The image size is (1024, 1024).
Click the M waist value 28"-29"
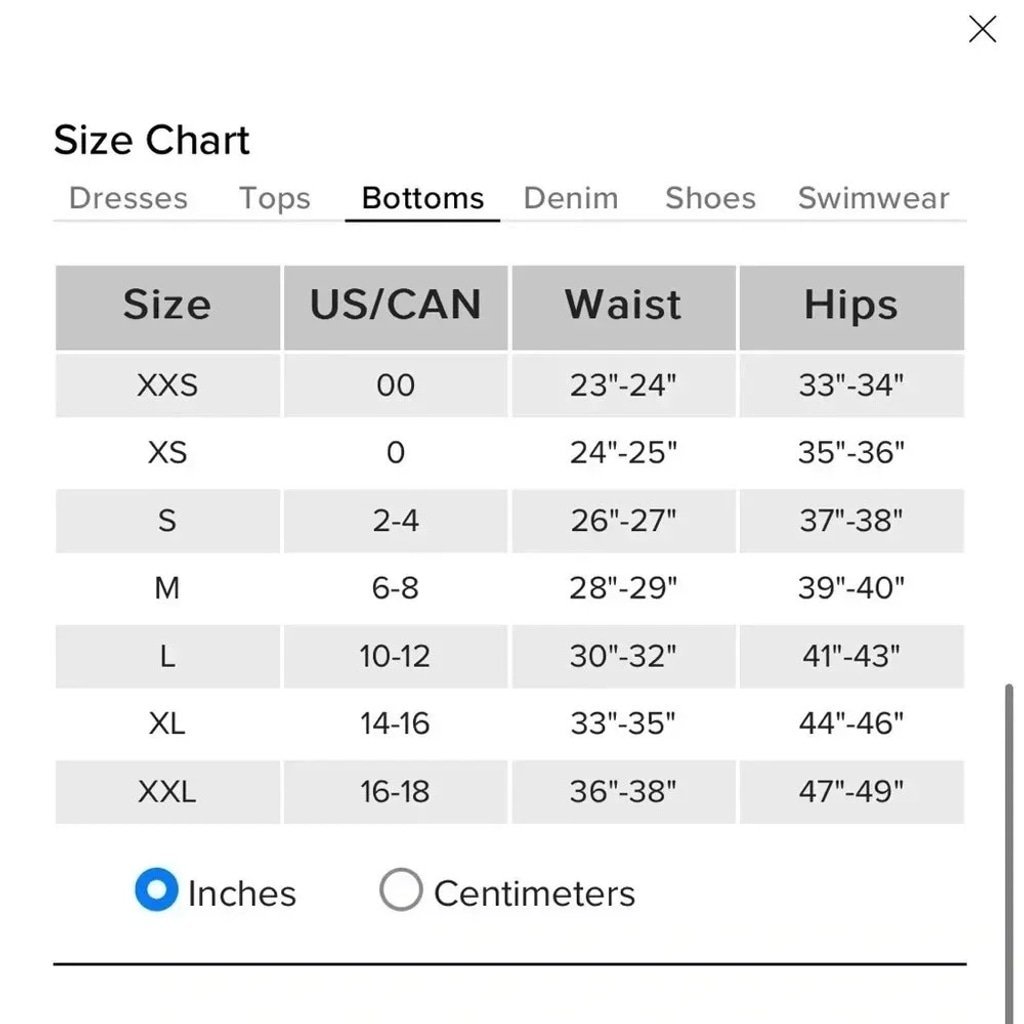[x=623, y=588]
